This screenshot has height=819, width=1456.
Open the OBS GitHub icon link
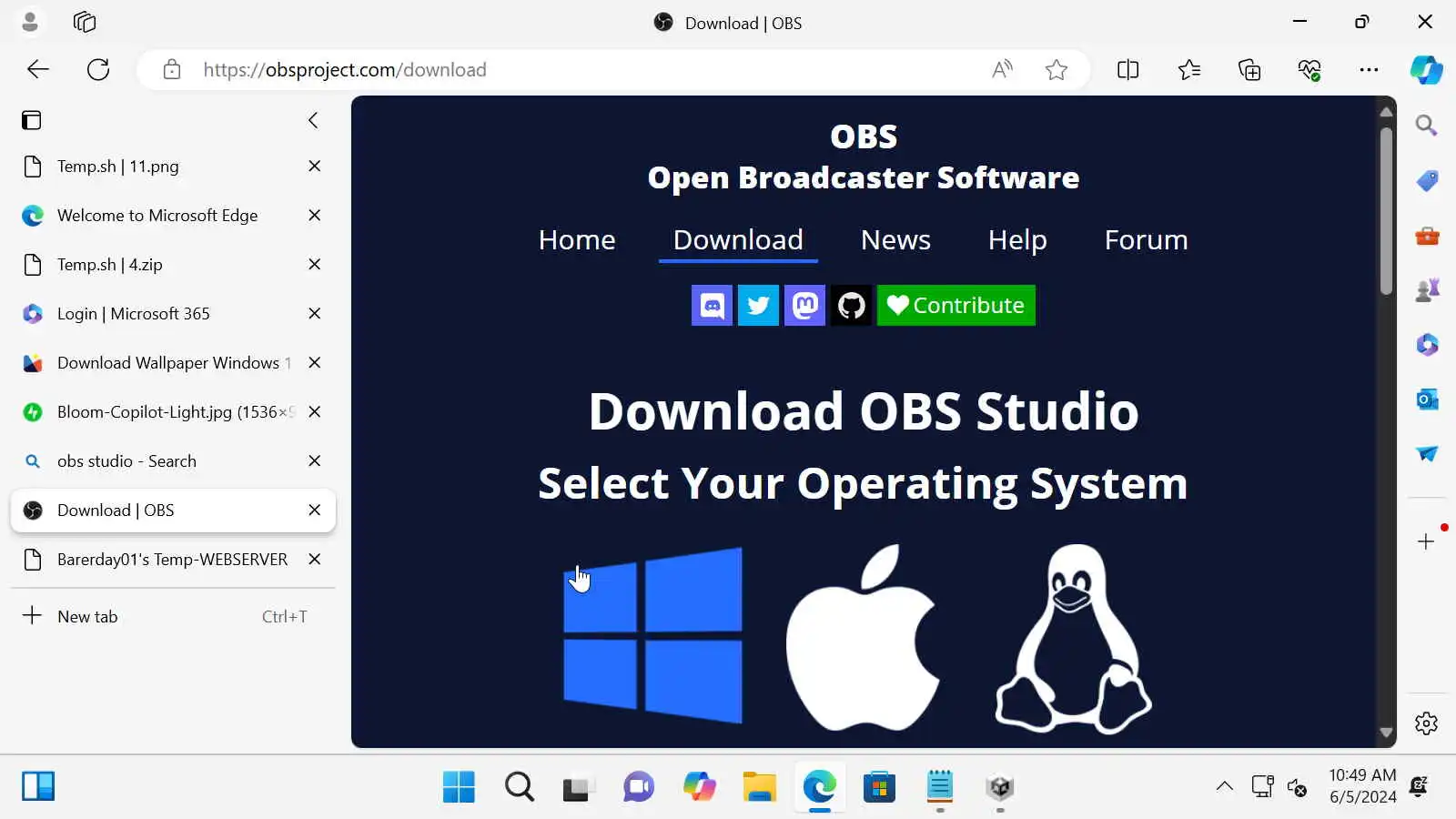pos(851,305)
